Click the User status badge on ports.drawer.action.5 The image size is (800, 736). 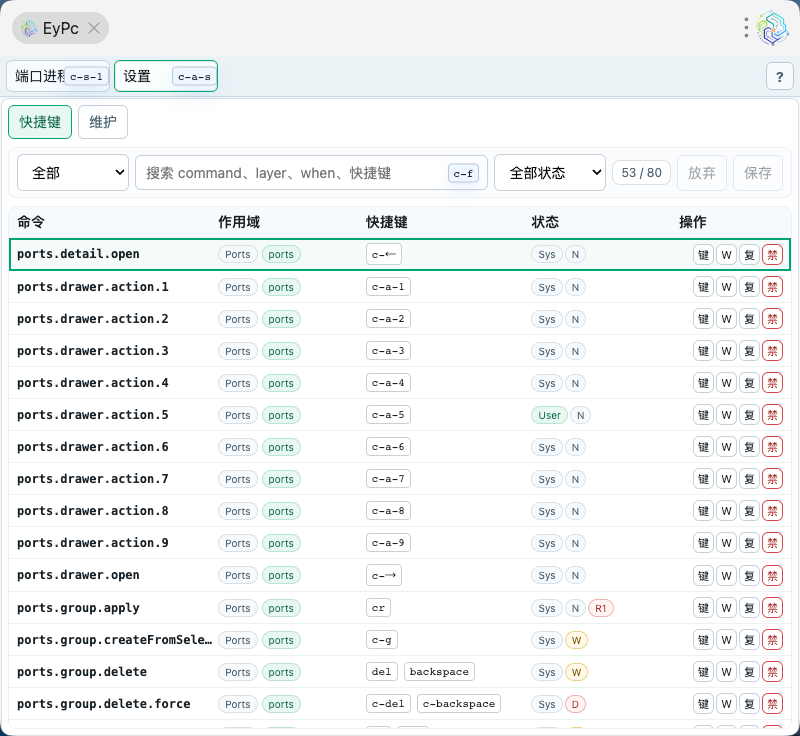[549, 415]
